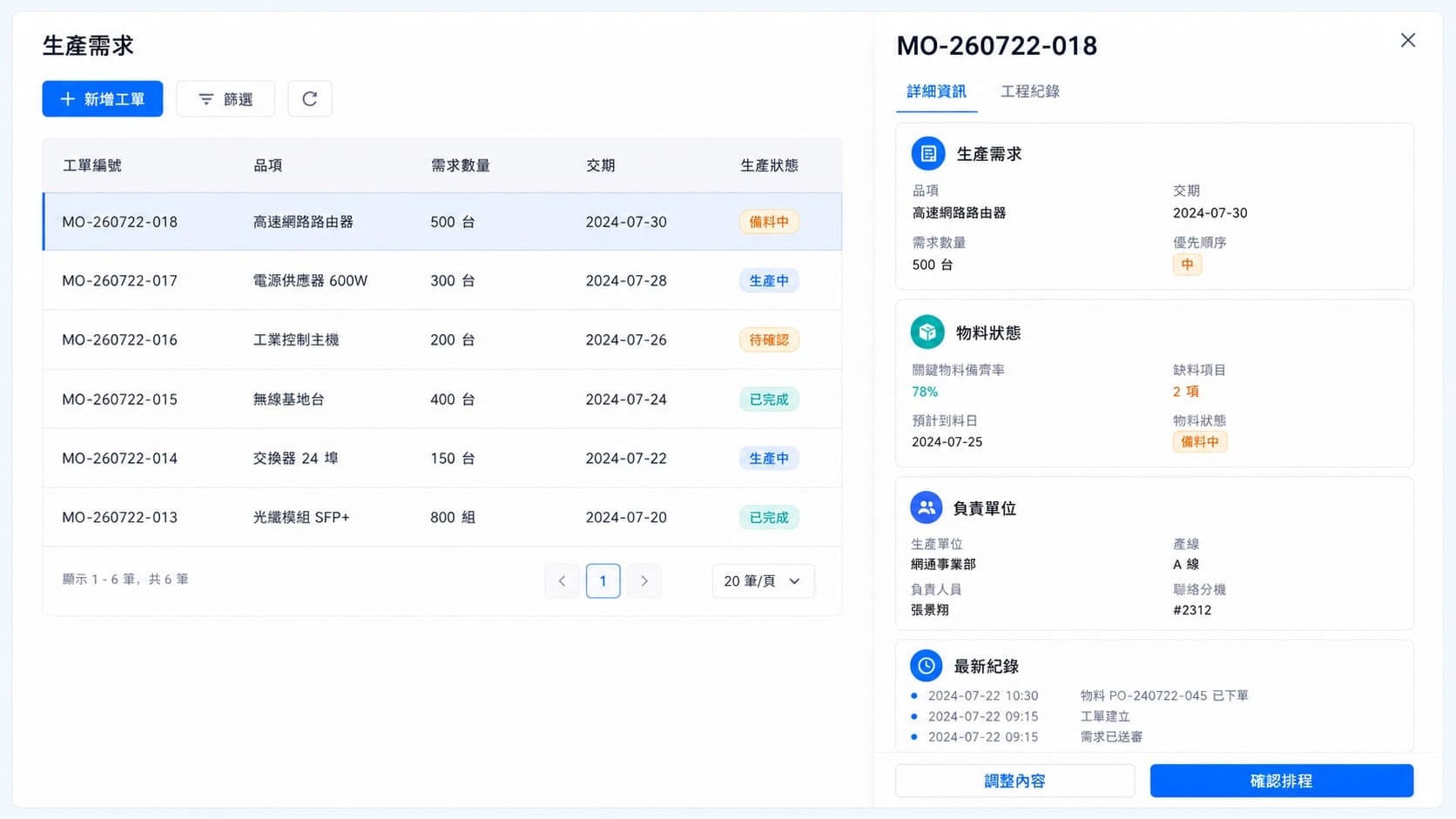Click the 生產需求 document icon
The image size is (1456, 819).
click(927, 154)
